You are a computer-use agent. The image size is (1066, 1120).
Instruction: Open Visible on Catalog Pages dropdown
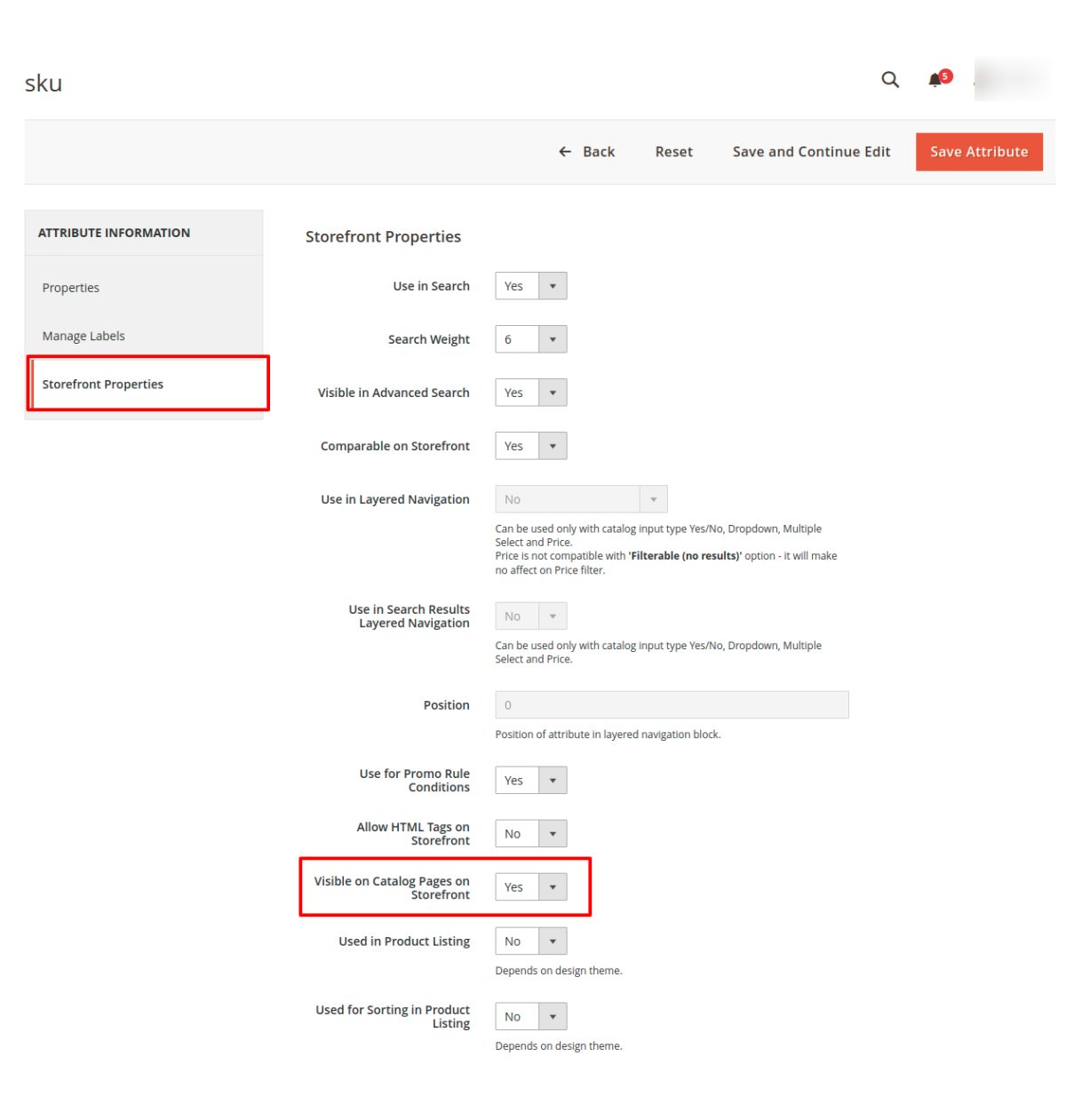pyautogui.click(x=530, y=887)
